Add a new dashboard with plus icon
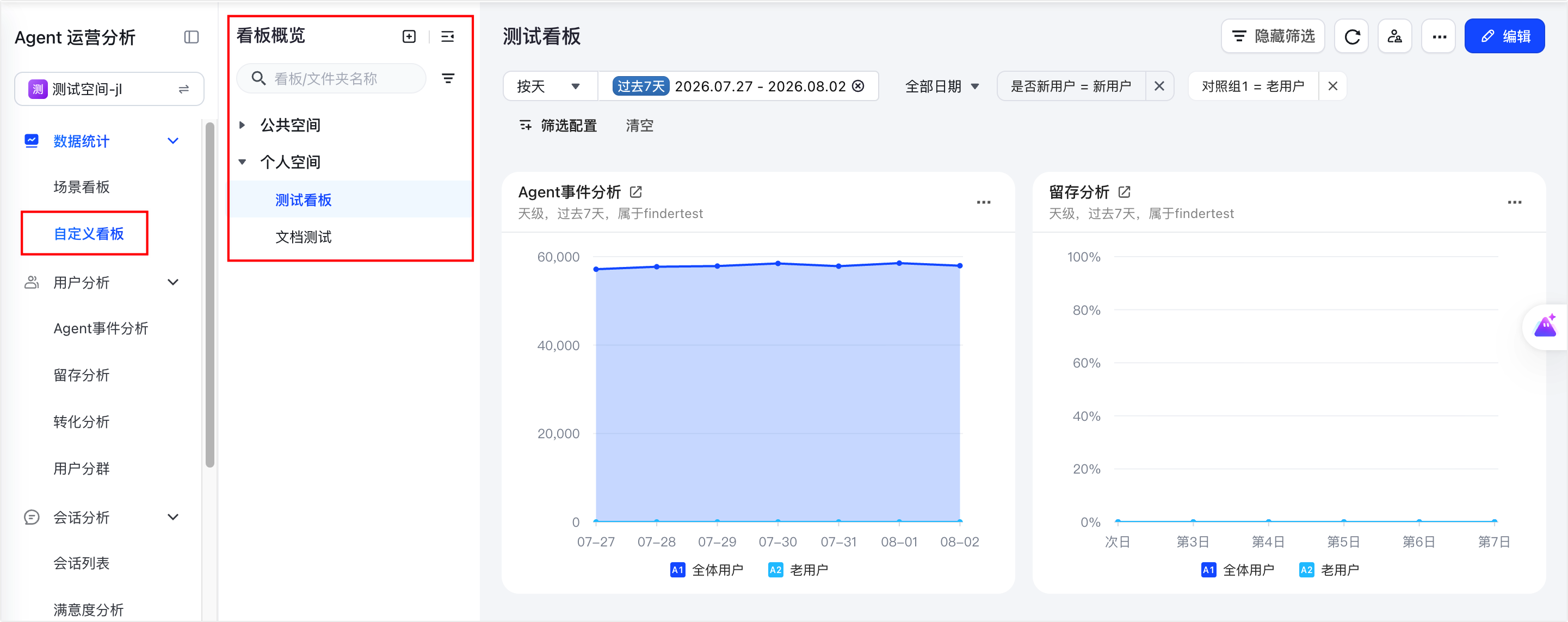Image resolution: width=1568 pixels, height=622 pixels. coord(409,36)
